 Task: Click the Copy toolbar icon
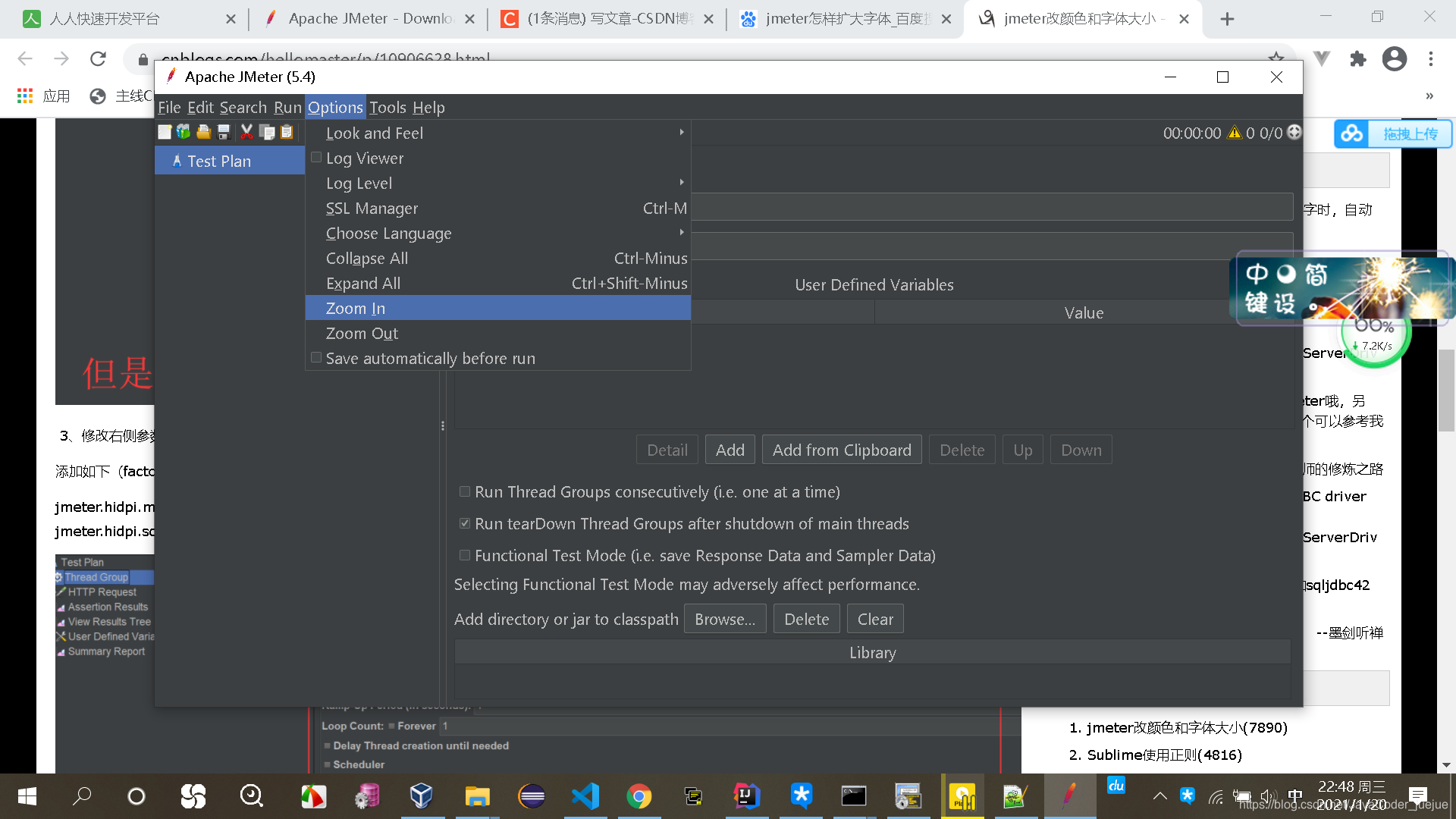(x=267, y=133)
